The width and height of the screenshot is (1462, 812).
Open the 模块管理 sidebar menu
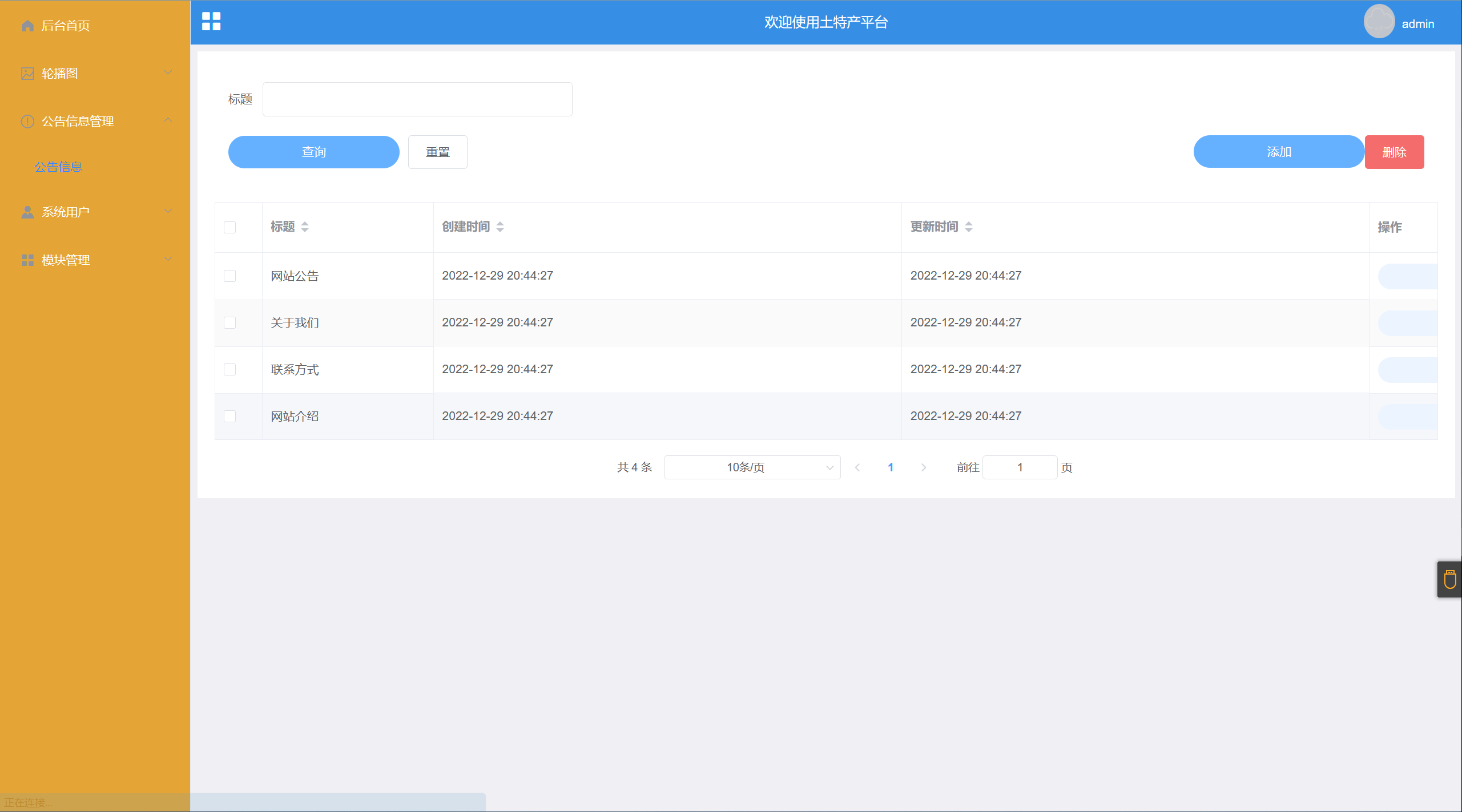[94, 260]
